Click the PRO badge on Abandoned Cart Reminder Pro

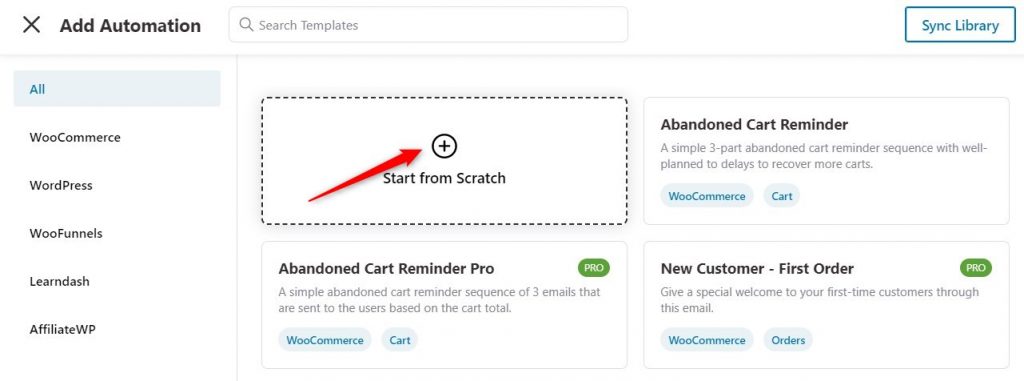tap(594, 267)
